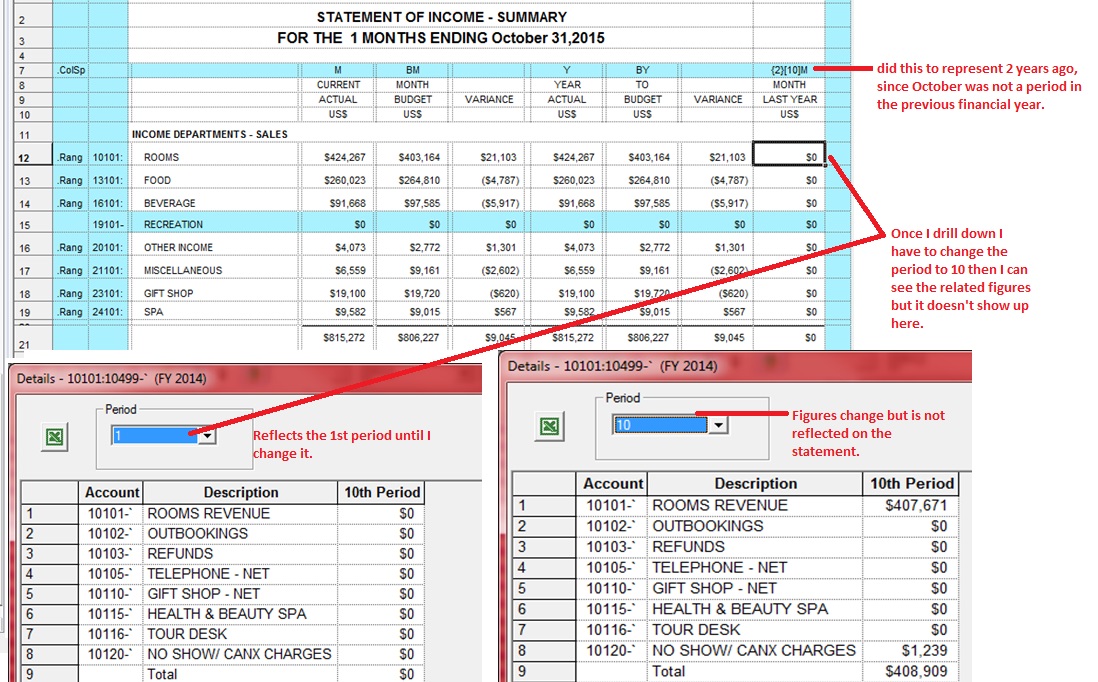Click Account column header in right dialog
1098x682 pixels.
[613, 484]
